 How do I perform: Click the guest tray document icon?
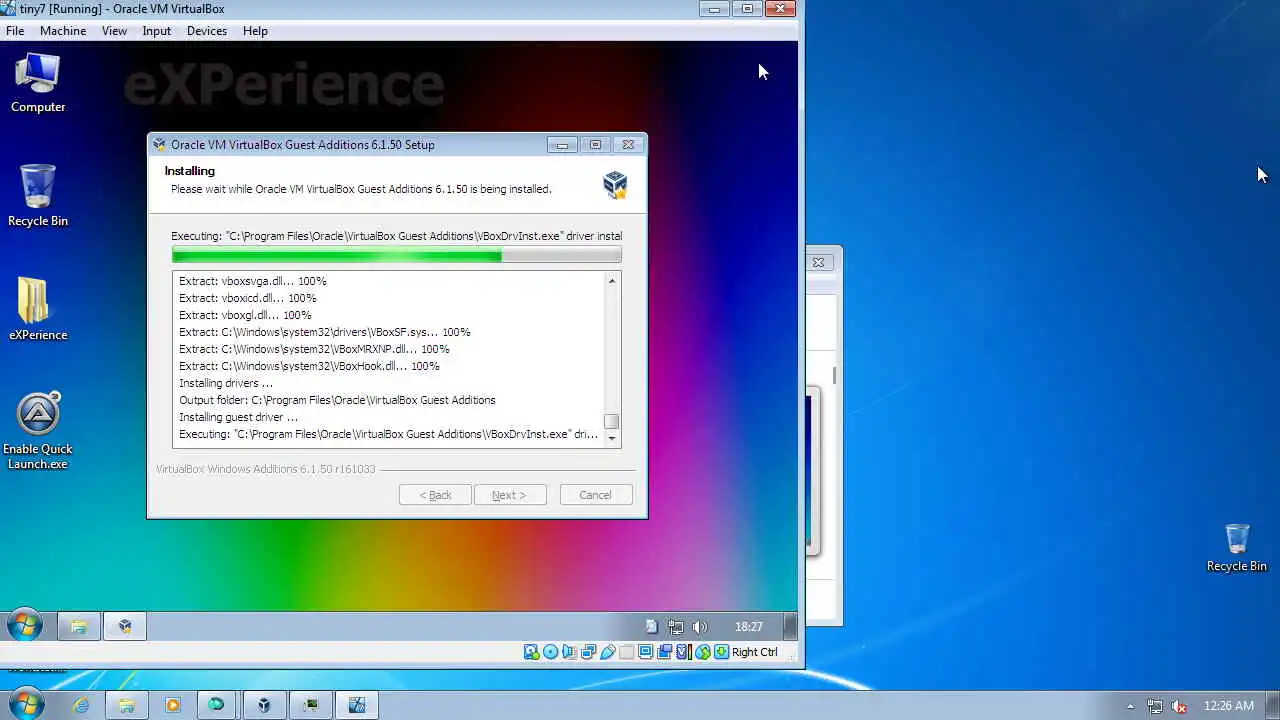[652, 627]
